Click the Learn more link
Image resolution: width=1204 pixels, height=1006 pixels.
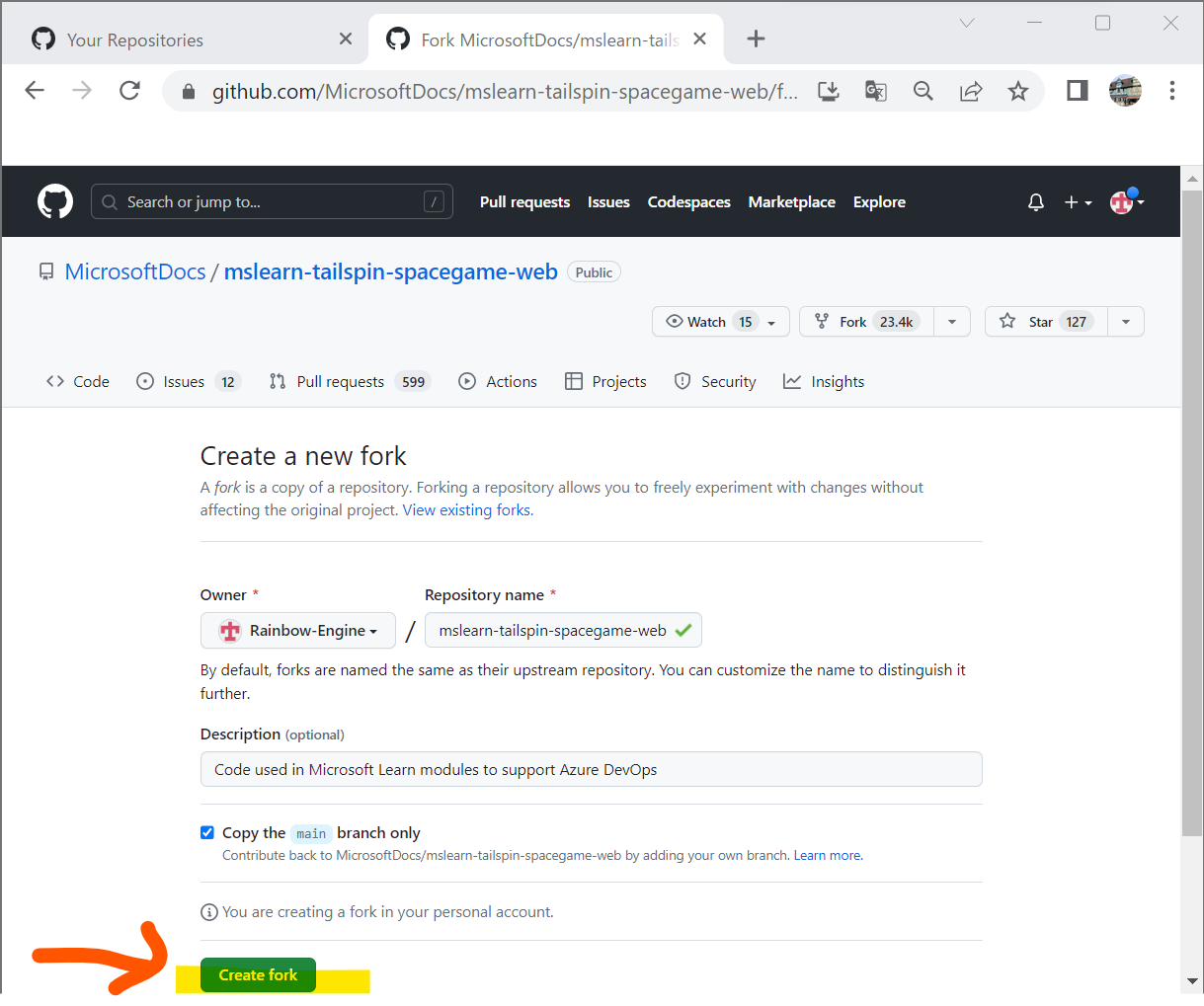(x=828, y=855)
